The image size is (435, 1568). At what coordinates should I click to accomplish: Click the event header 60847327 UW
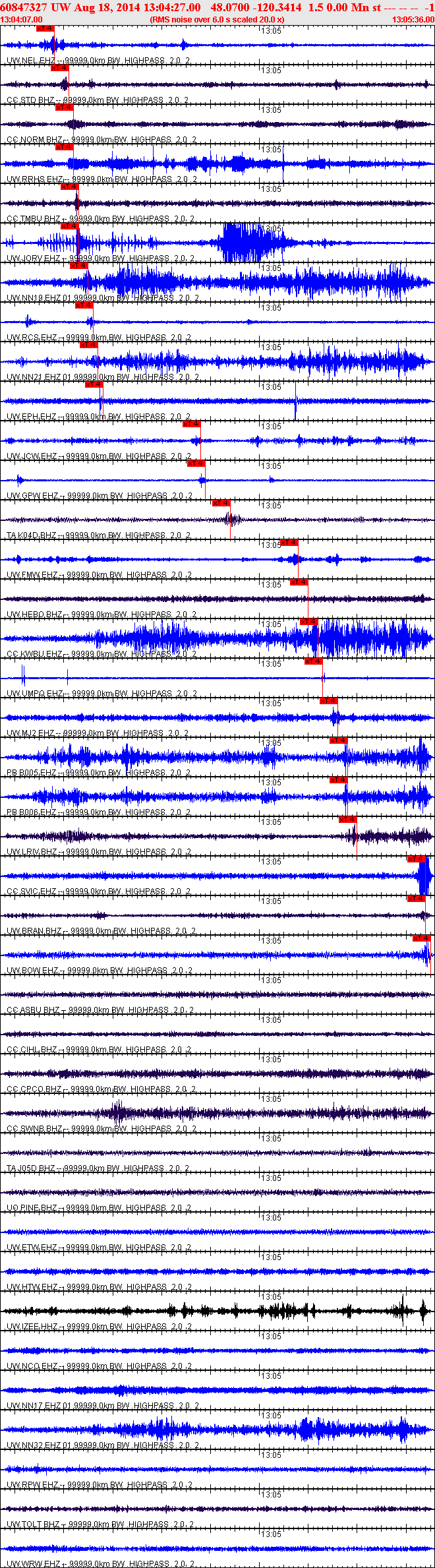click(x=36, y=7)
